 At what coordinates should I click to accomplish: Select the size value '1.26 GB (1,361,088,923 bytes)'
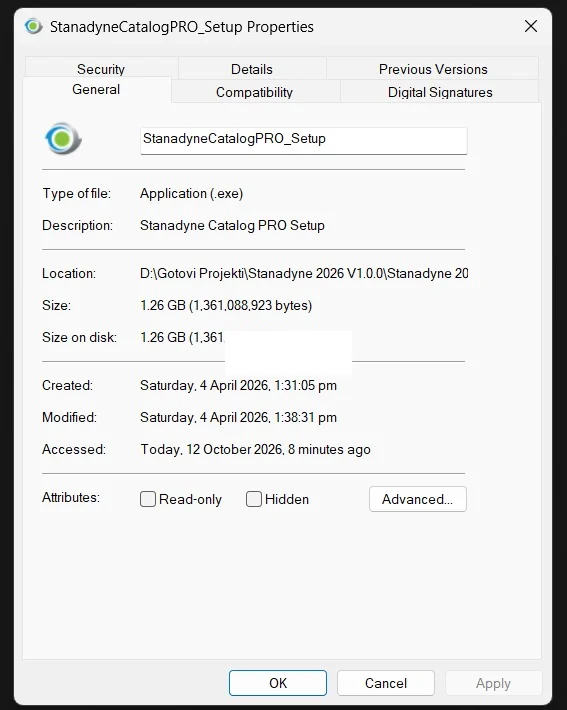tap(226, 305)
